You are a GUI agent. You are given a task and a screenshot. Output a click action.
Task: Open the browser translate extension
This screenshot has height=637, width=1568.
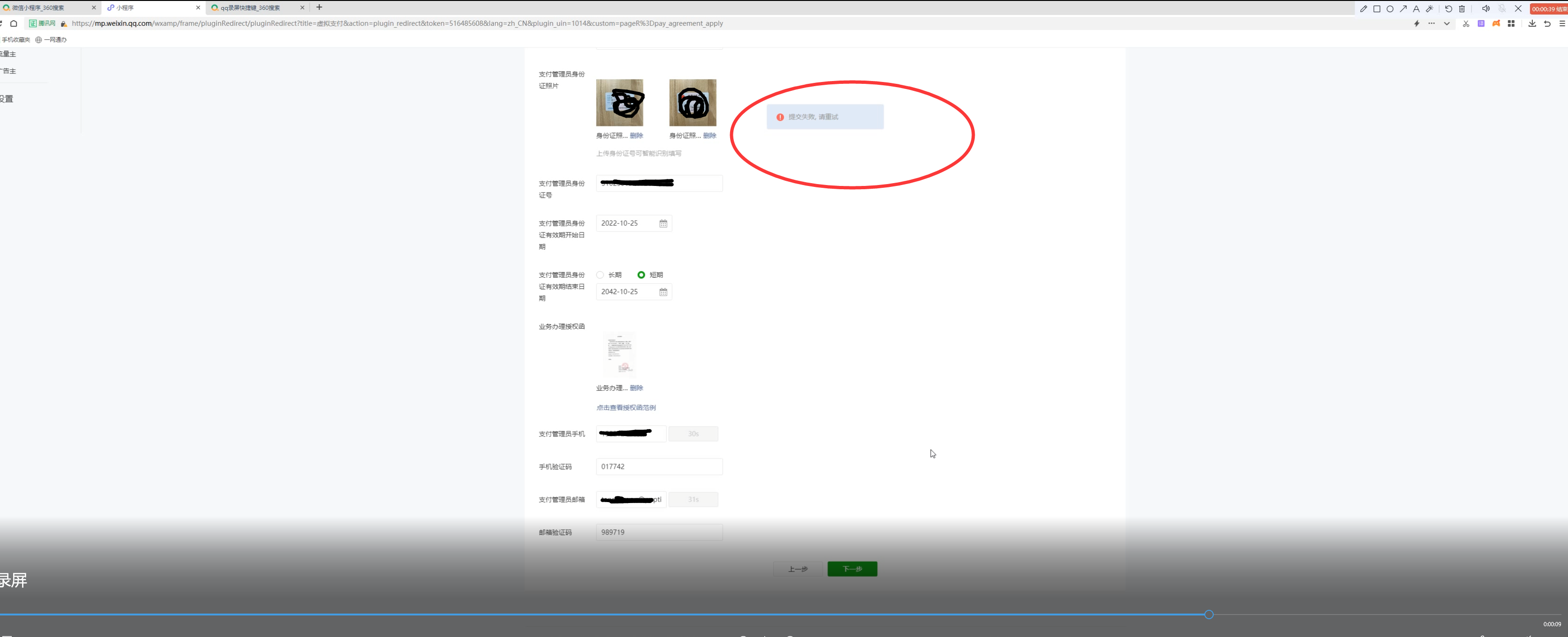[1481, 23]
